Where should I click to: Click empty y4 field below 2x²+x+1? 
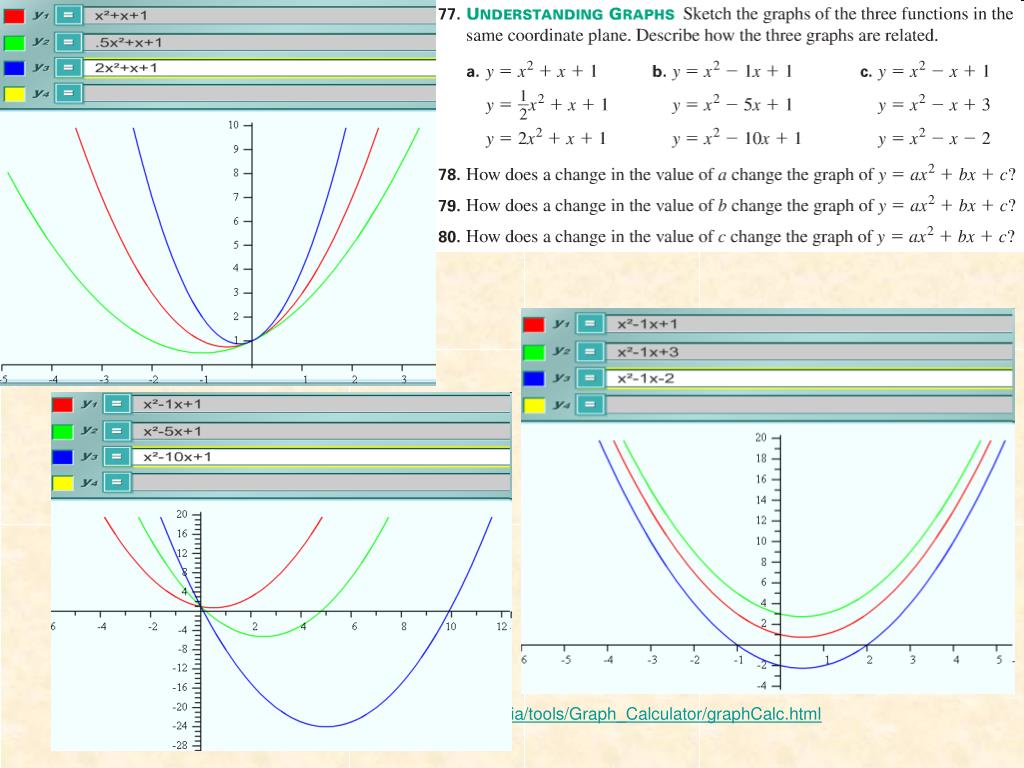pos(260,93)
